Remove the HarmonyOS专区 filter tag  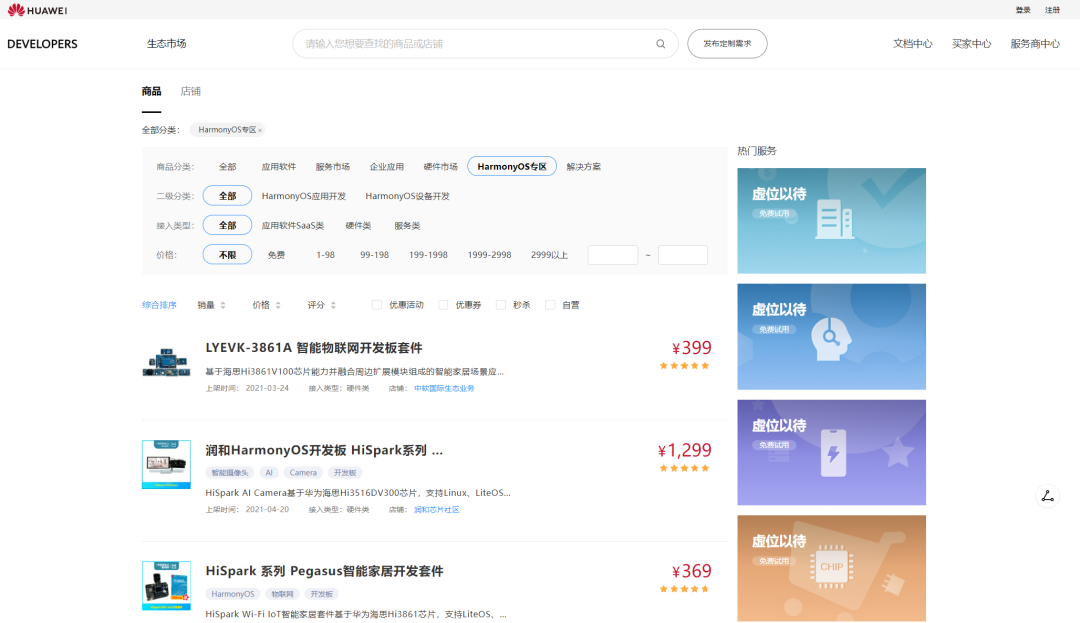(260, 130)
